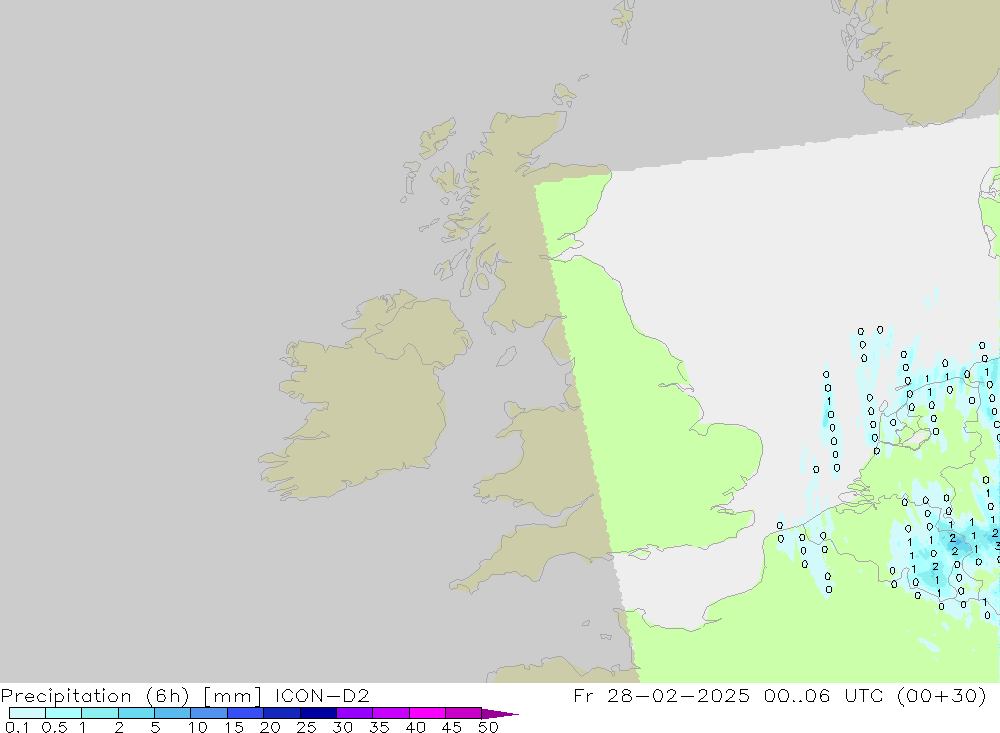Select the 40–45 mm magenta legend swatch
This screenshot has height=733, width=1000.
click(427, 713)
